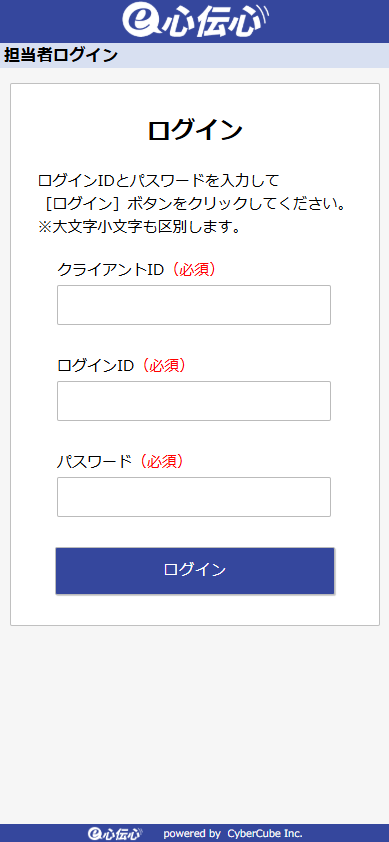Click the e心伝心 logo in the header
The width and height of the screenshot is (389, 842).
[195, 20]
